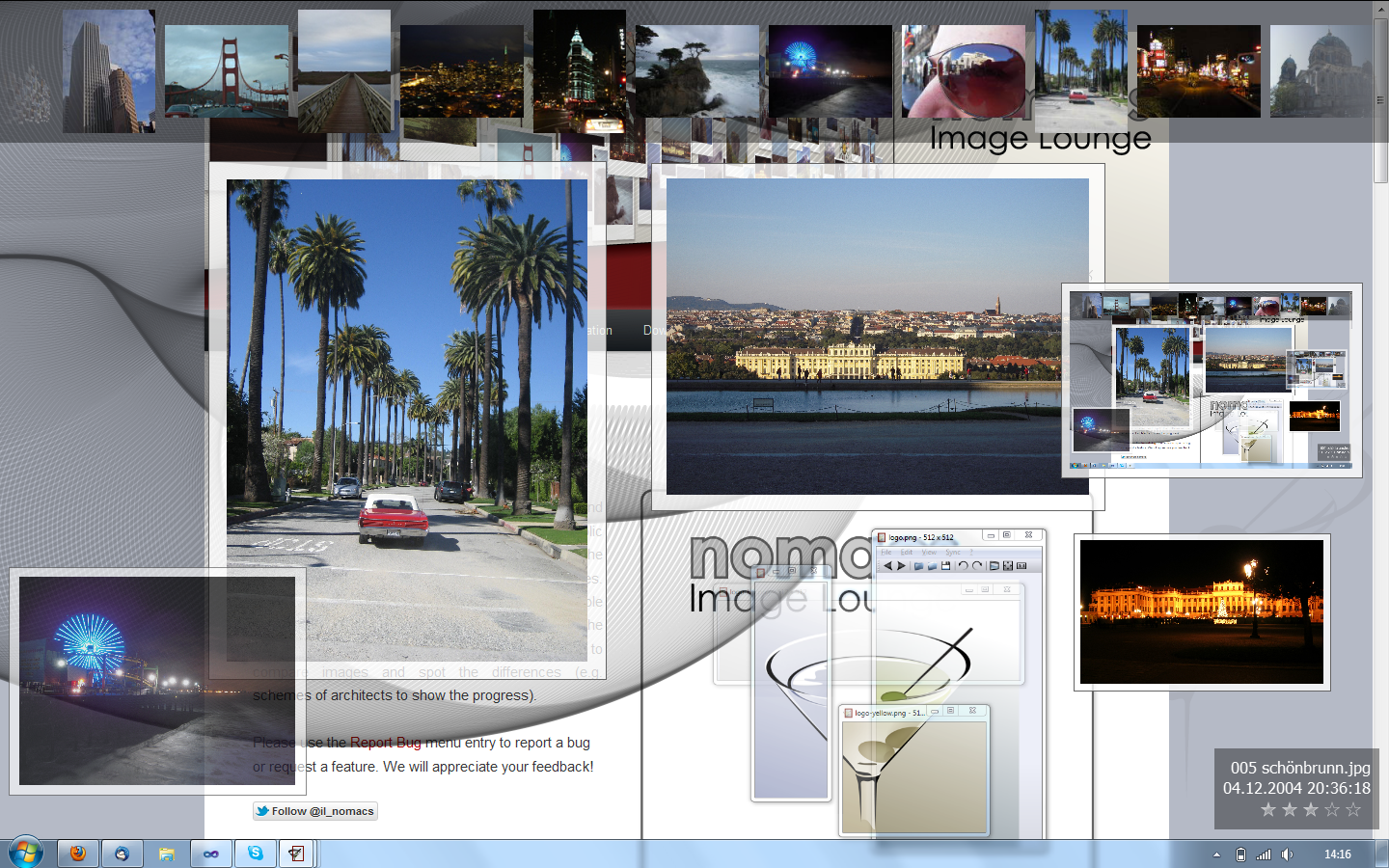Viewport: 1389px width, 868px height.
Task: Click the open-with folder icon in toolbar
Action: coord(932,565)
